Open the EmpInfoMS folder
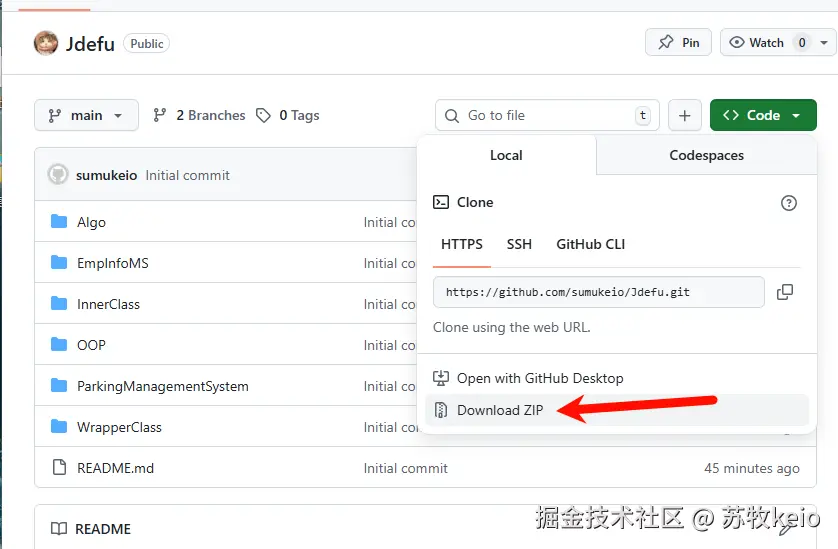This screenshot has height=549, width=838. coord(113,263)
